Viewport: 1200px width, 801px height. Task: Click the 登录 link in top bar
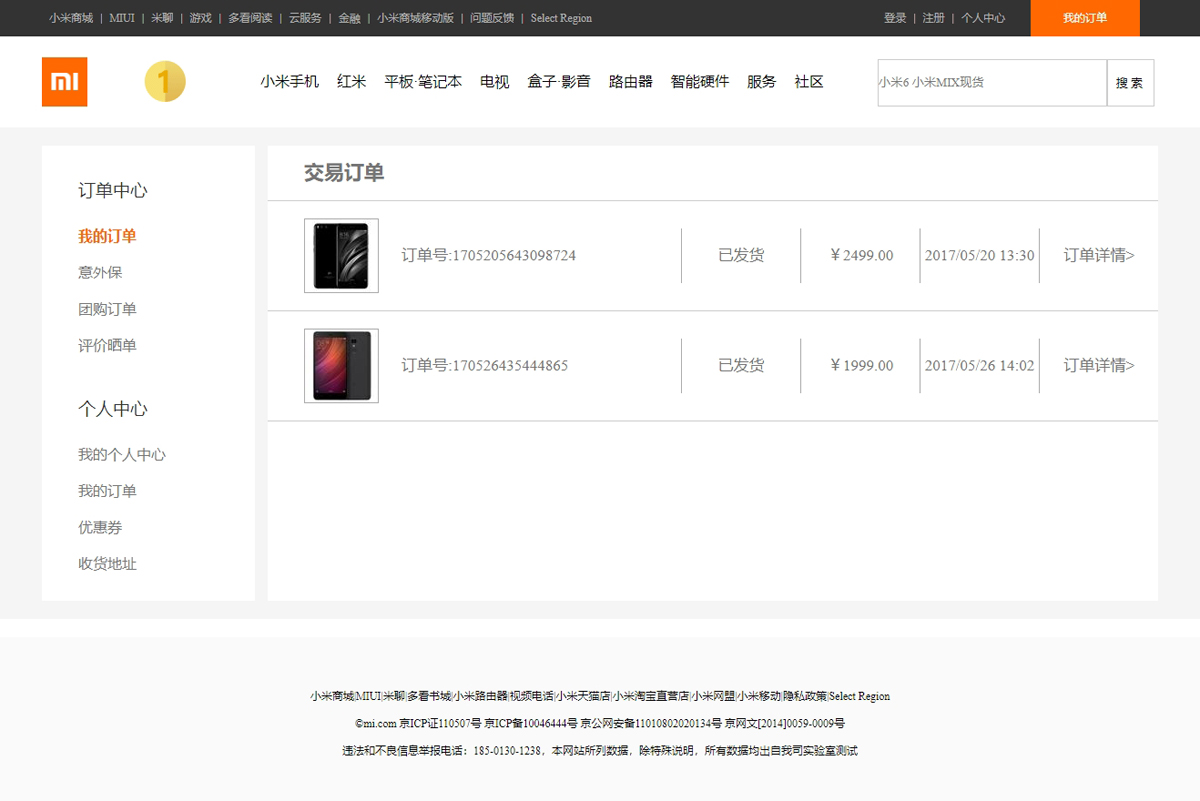(895, 18)
